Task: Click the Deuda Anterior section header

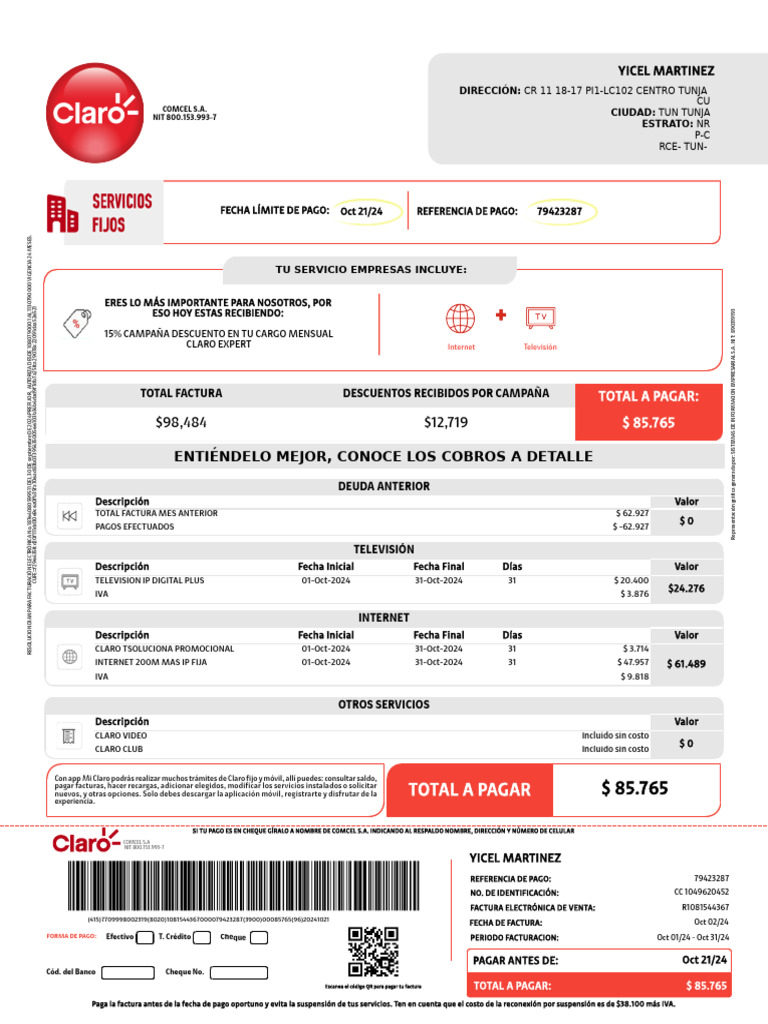Action: point(384,486)
